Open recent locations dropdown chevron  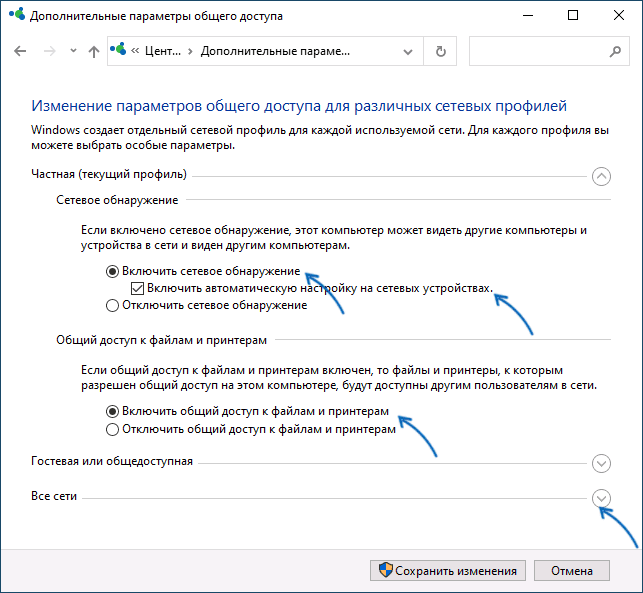(73, 51)
